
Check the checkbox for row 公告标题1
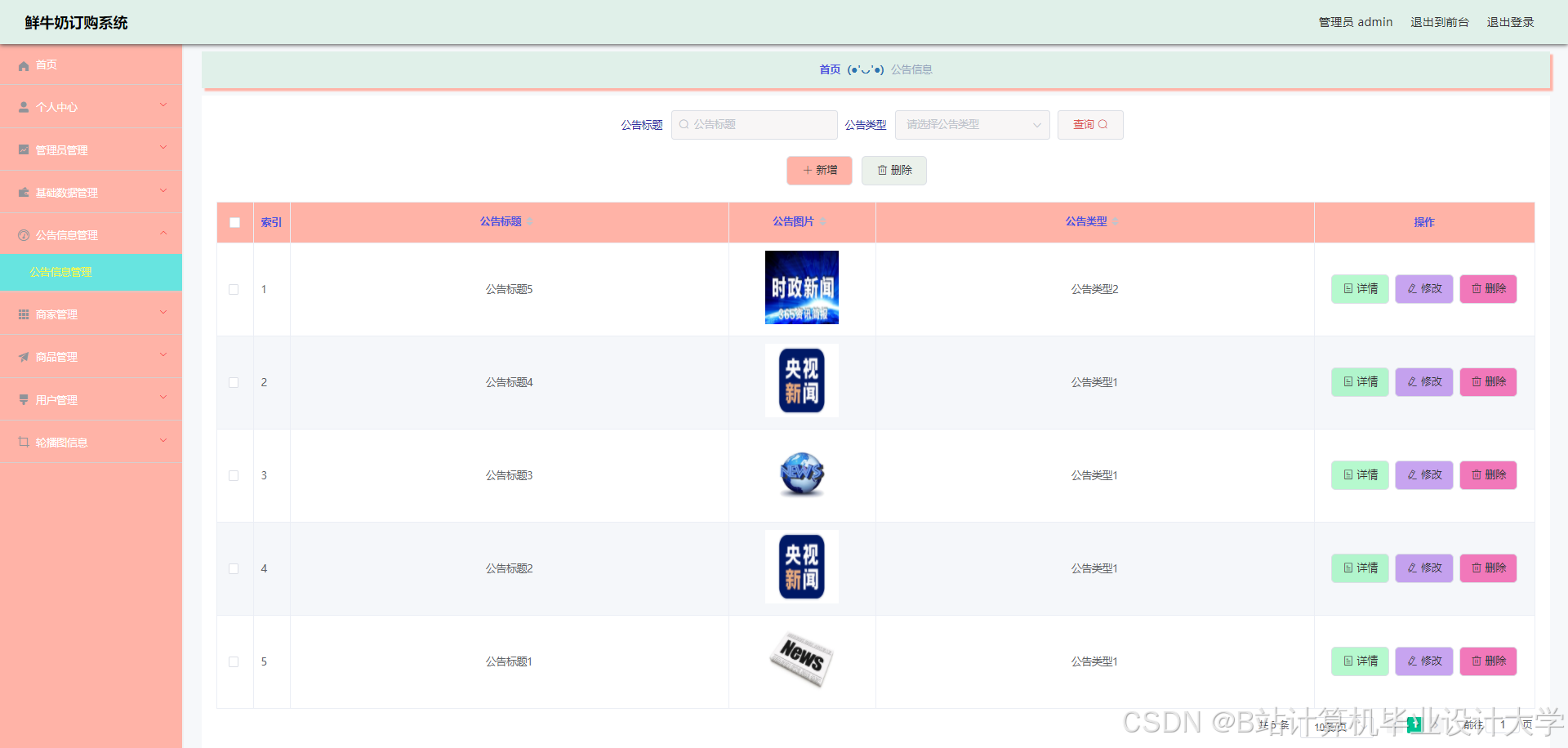[234, 661]
